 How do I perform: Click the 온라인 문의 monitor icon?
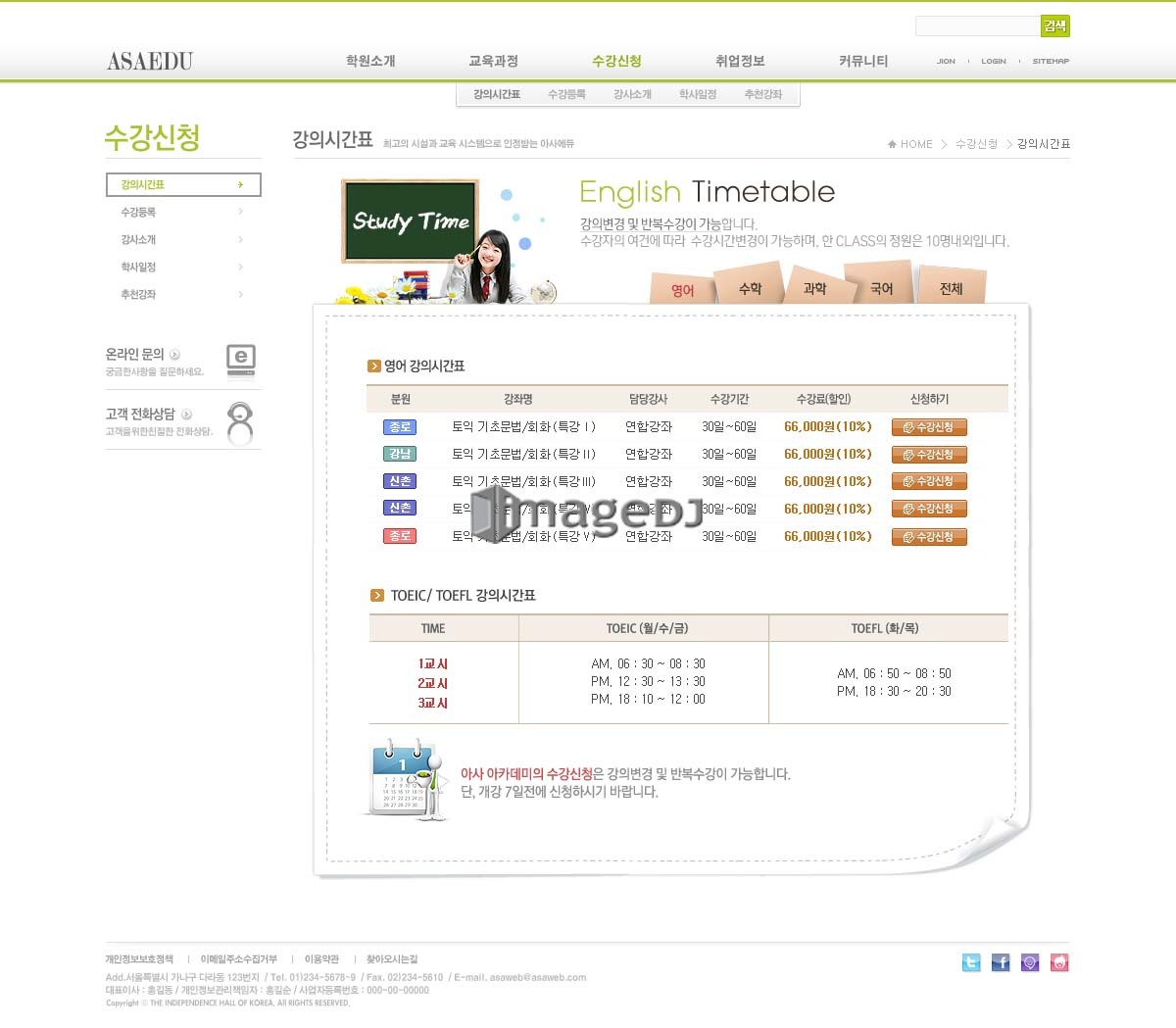(241, 361)
